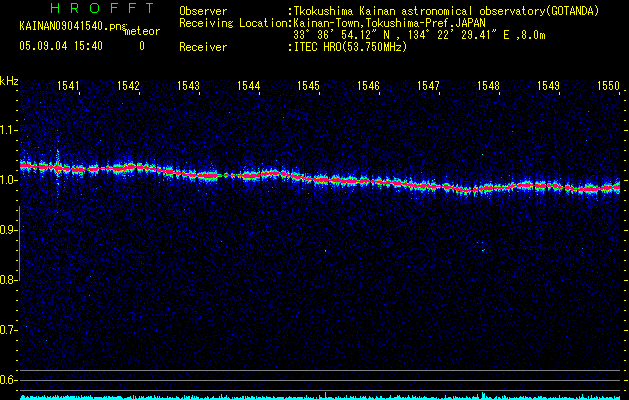
Task: Click the Receiving Location label
Action: coord(233,23)
